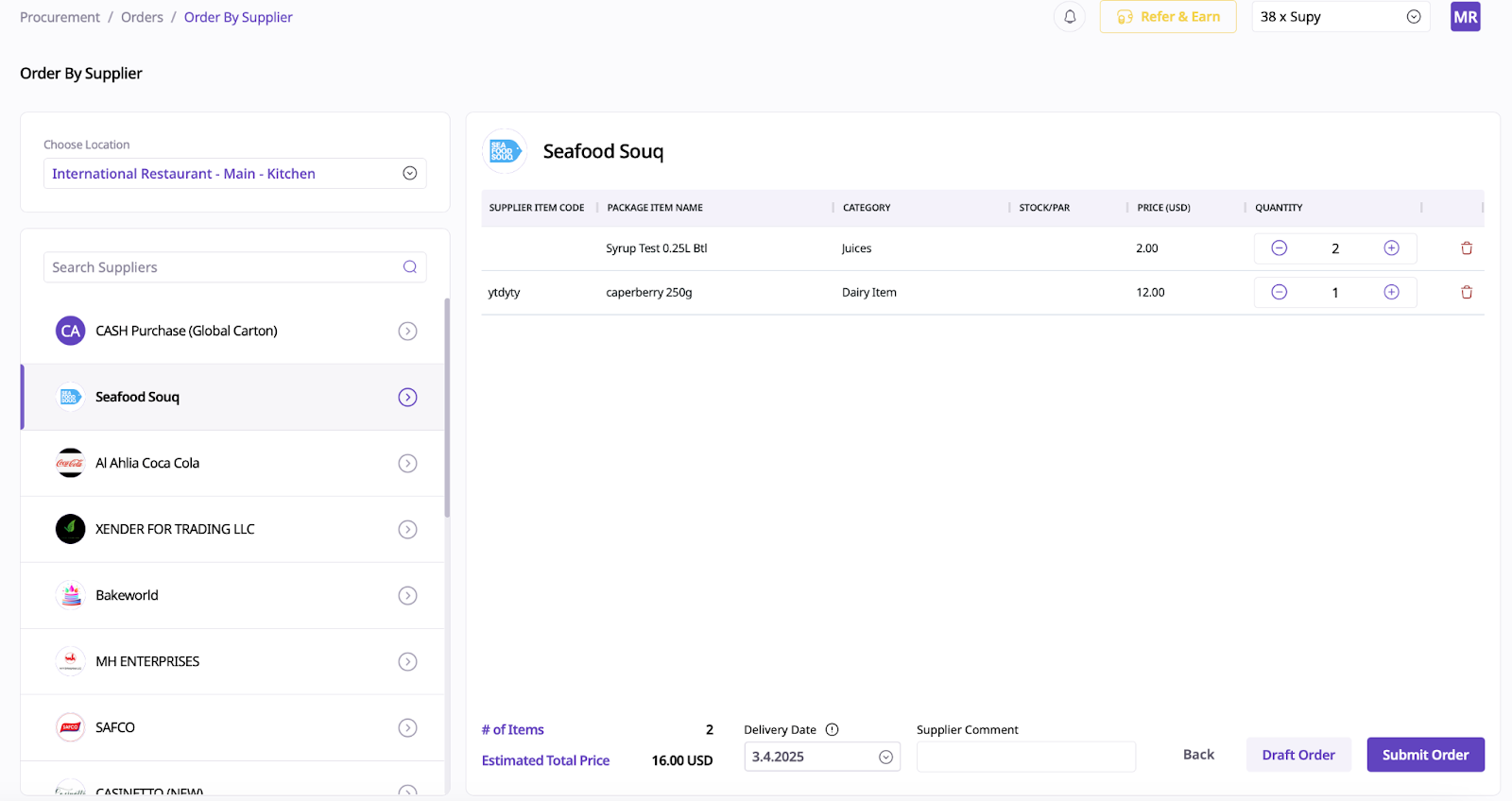Click the Seafood Souq header logo

point(505,151)
